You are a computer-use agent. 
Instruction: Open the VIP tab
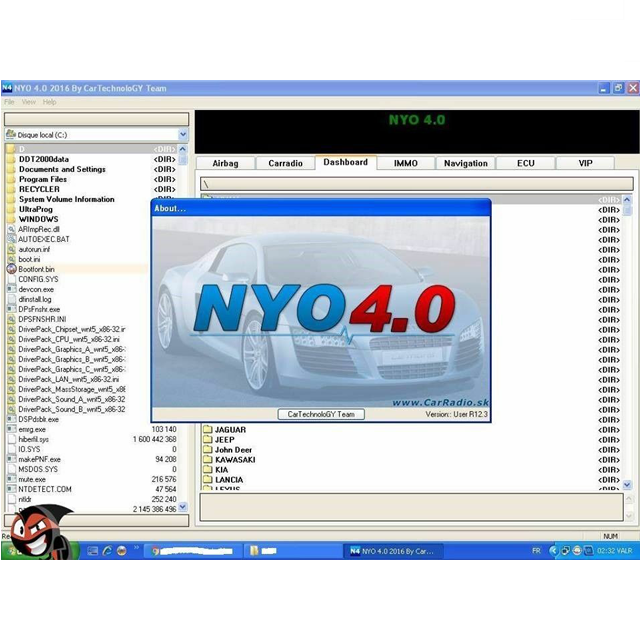(585, 163)
